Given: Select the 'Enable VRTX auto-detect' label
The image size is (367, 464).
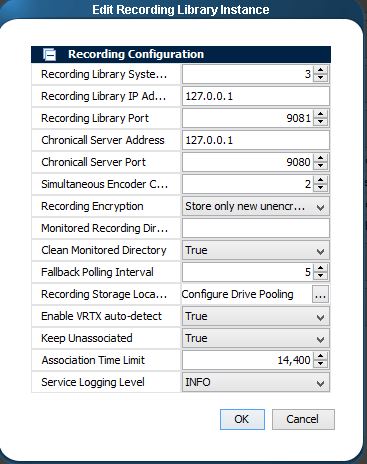Looking at the screenshot, I should click(x=101, y=316).
